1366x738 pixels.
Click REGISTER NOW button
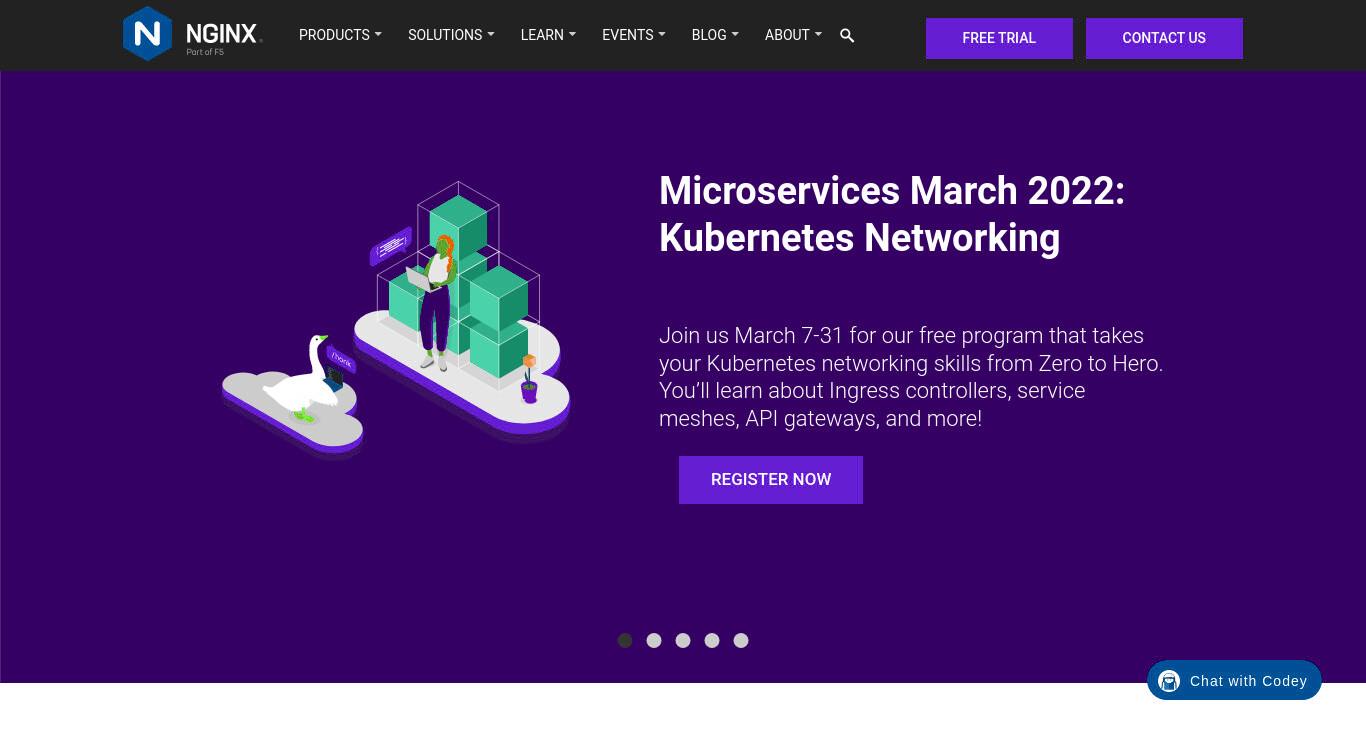click(771, 480)
